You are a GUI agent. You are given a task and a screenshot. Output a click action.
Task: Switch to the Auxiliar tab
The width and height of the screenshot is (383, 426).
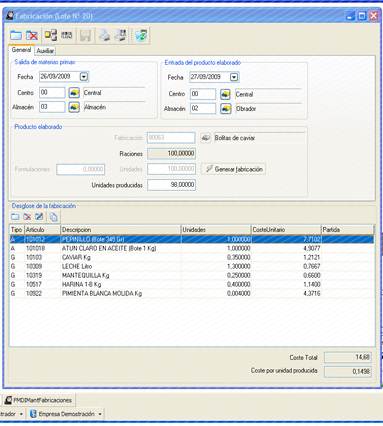45,51
